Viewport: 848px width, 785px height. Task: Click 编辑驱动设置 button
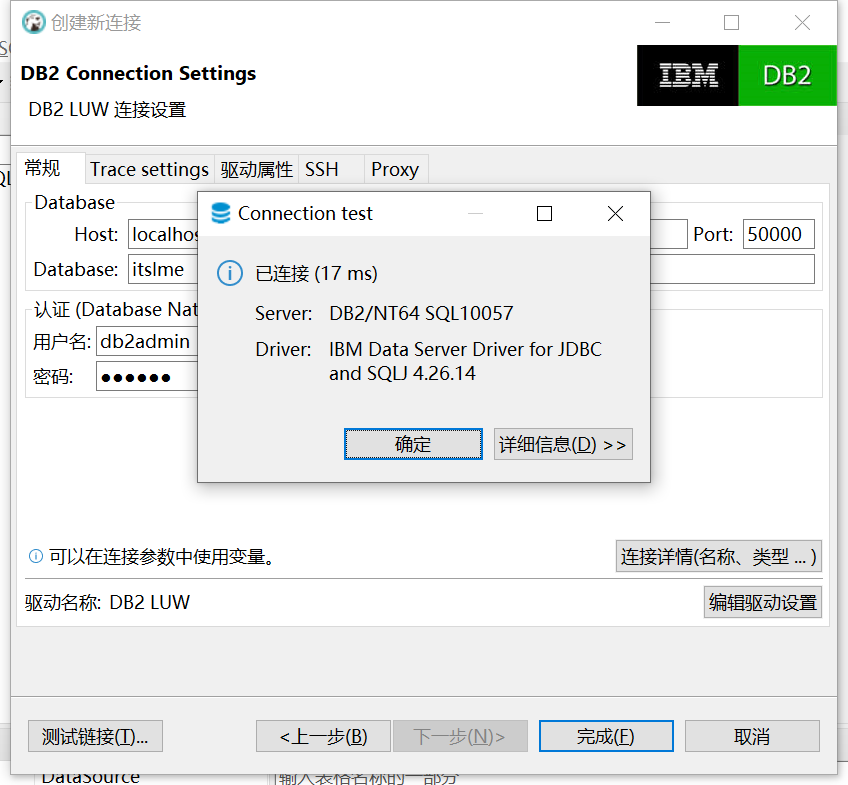tap(763, 602)
